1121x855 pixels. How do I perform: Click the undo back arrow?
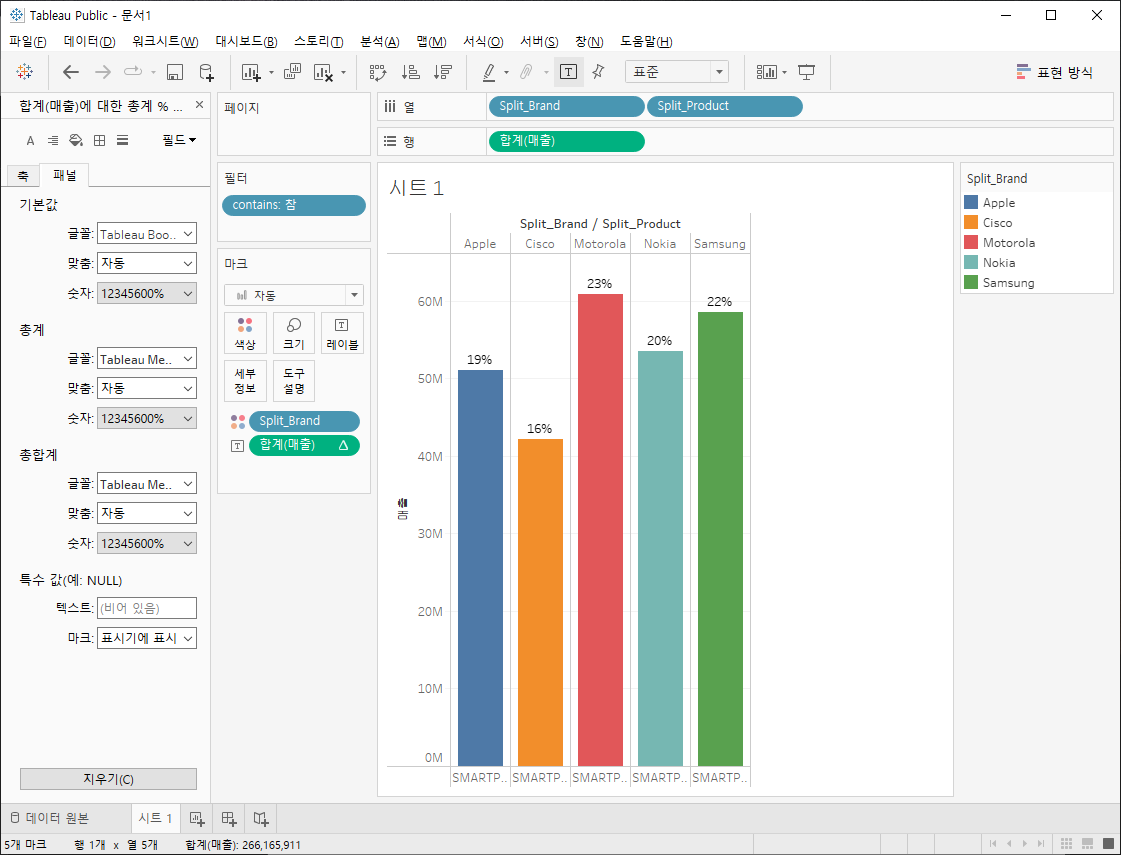[x=70, y=71]
